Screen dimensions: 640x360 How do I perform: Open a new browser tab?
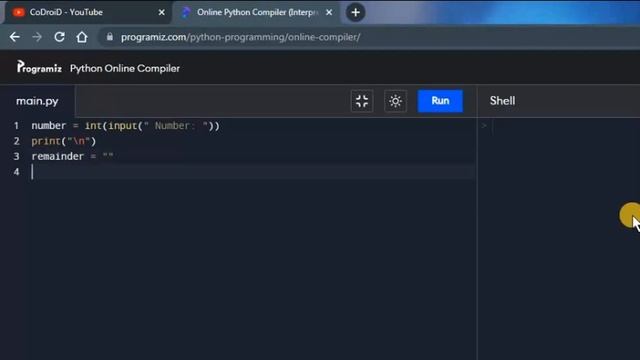(x=356, y=12)
